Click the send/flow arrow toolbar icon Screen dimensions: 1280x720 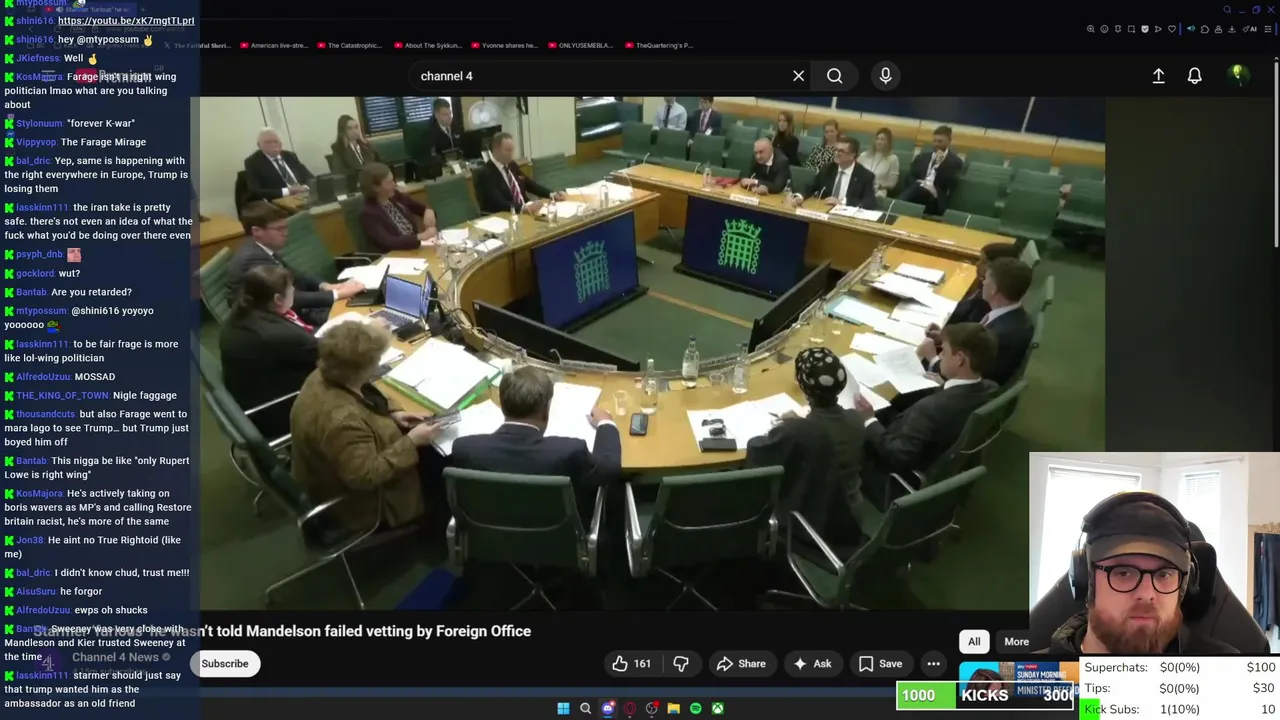click(1158, 29)
